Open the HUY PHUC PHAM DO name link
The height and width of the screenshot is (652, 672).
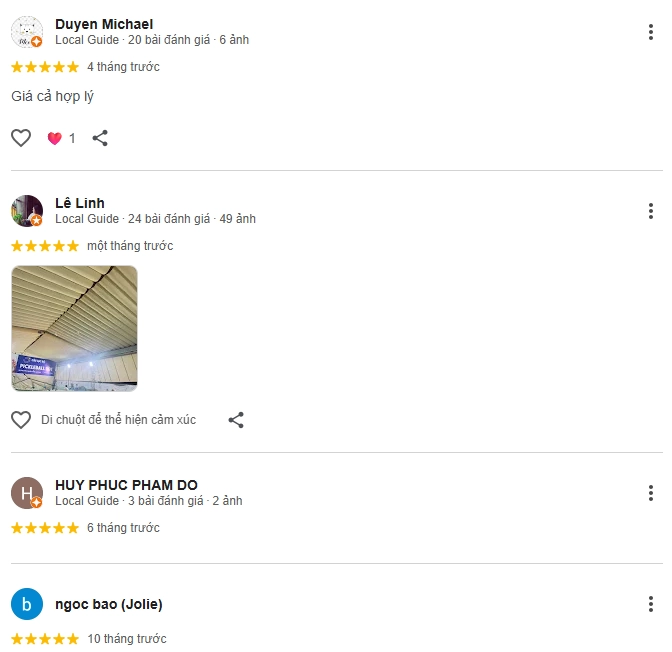[126, 485]
